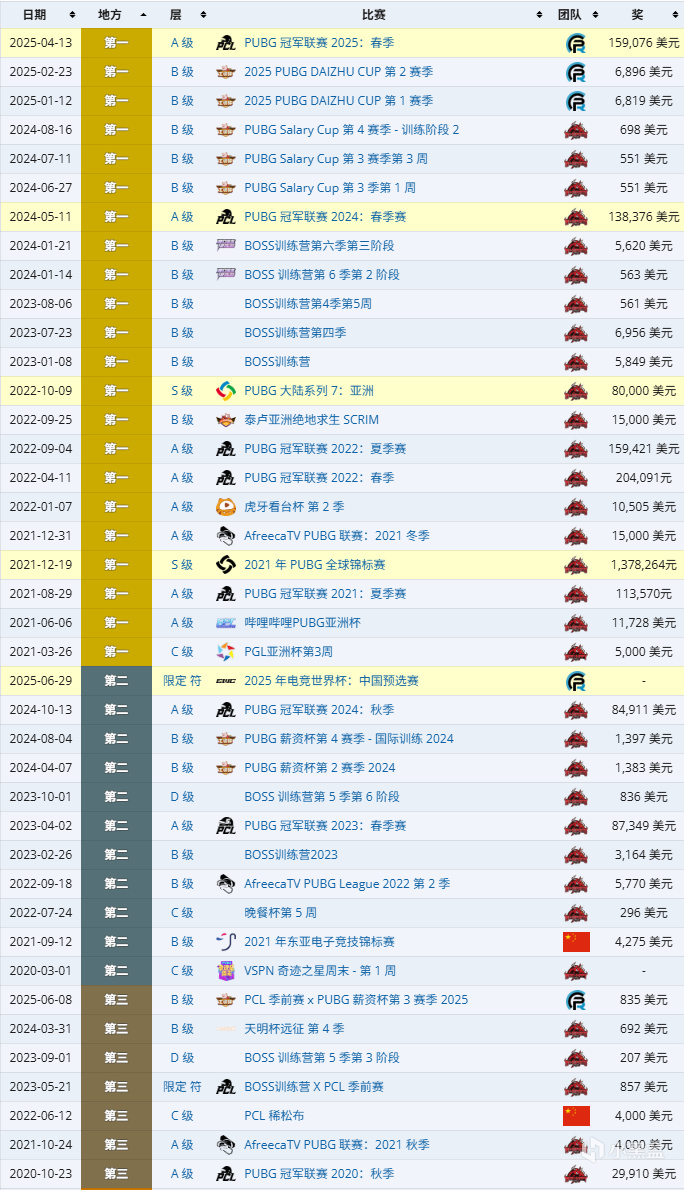Click China flag in 2021-09-12 row

(576, 942)
